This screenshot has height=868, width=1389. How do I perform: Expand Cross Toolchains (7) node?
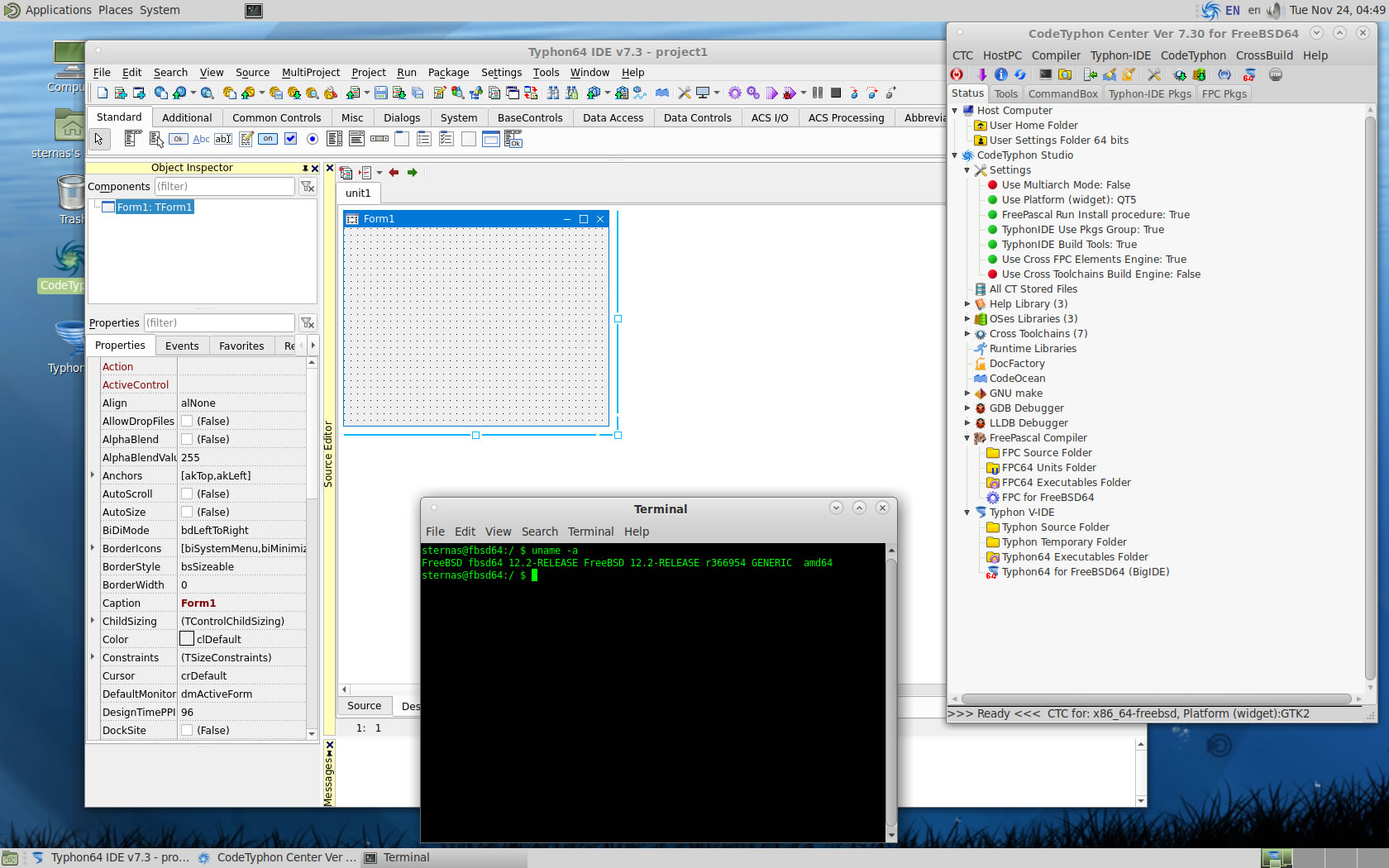click(967, 333)
